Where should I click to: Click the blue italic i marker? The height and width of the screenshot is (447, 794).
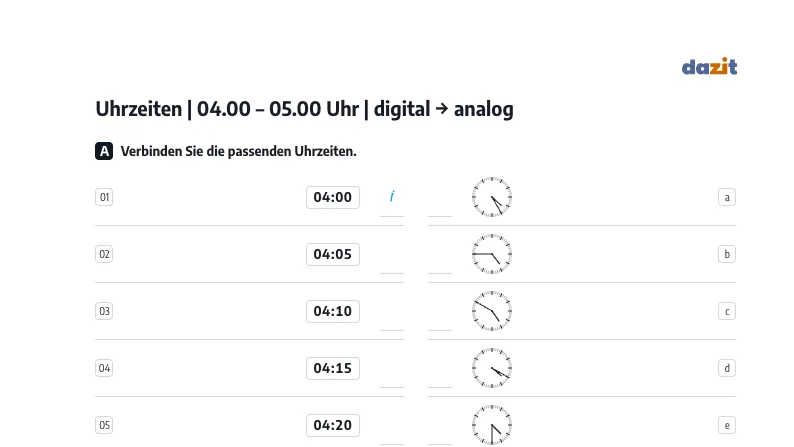click(392, 196)
